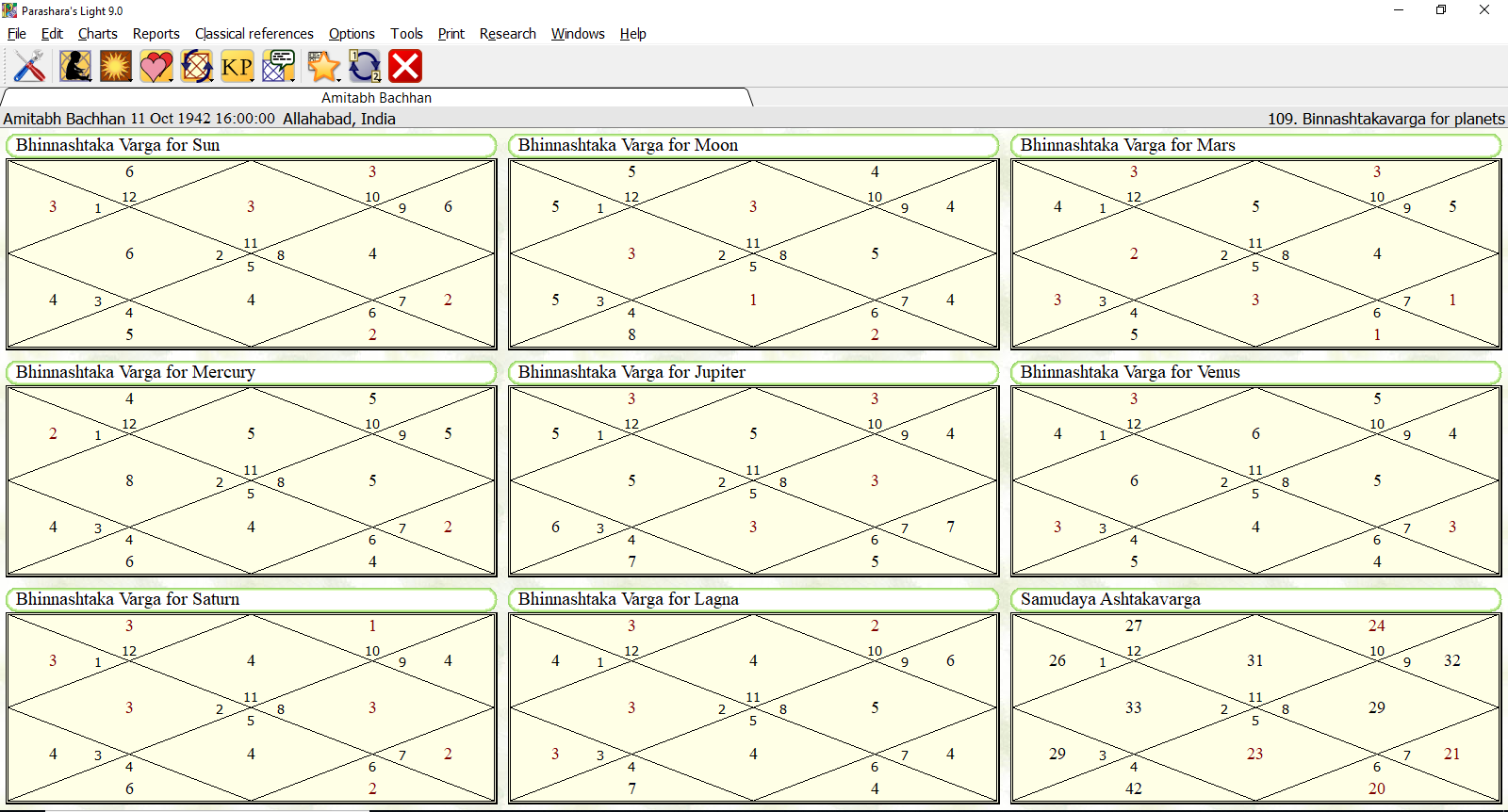Open the Tools menu

point(406,34)
